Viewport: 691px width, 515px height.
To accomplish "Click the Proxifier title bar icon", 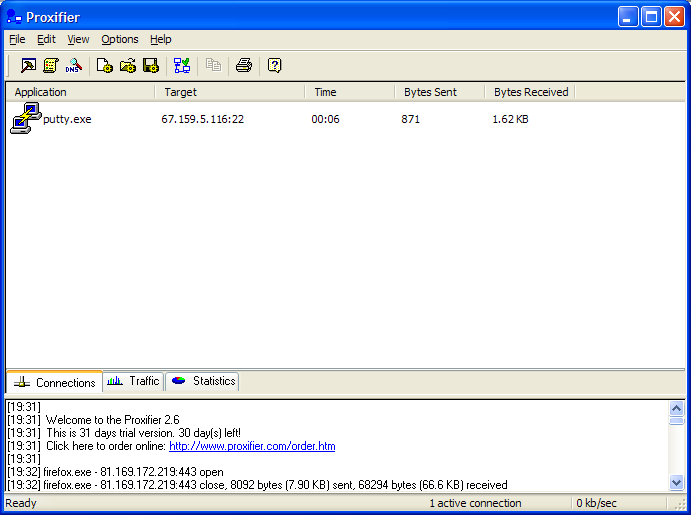I will point(14,17).
